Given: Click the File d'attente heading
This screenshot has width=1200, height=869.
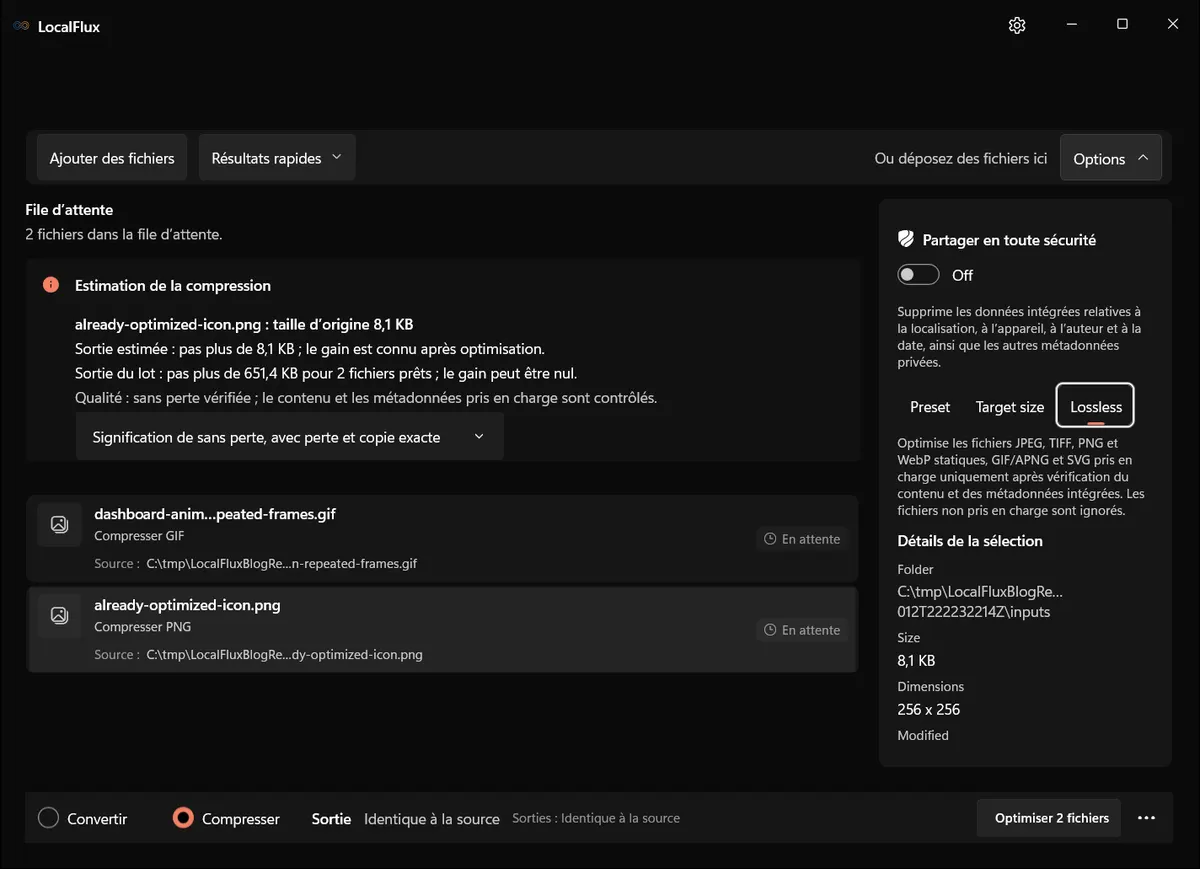Looking at the screenshot, I should [69, 210].
